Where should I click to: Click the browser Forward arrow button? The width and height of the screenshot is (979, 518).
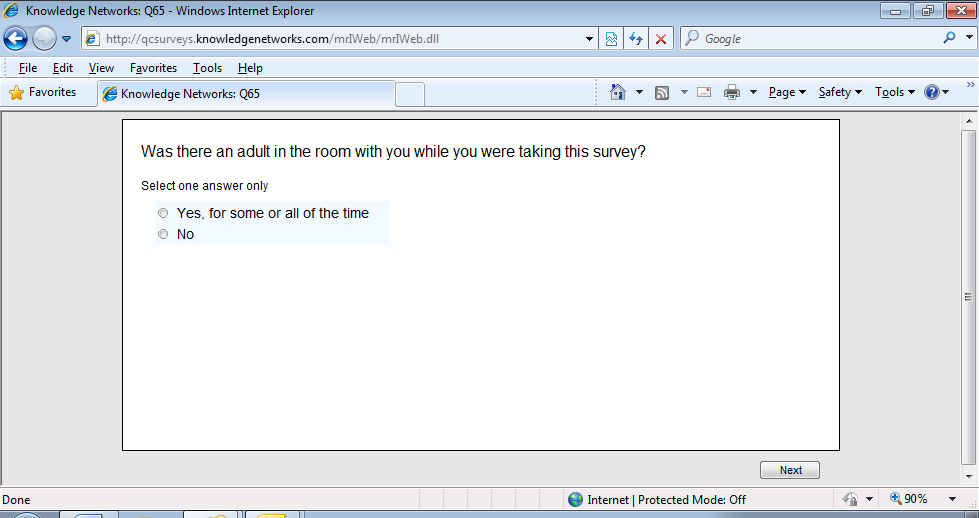[x=44, y=39]
